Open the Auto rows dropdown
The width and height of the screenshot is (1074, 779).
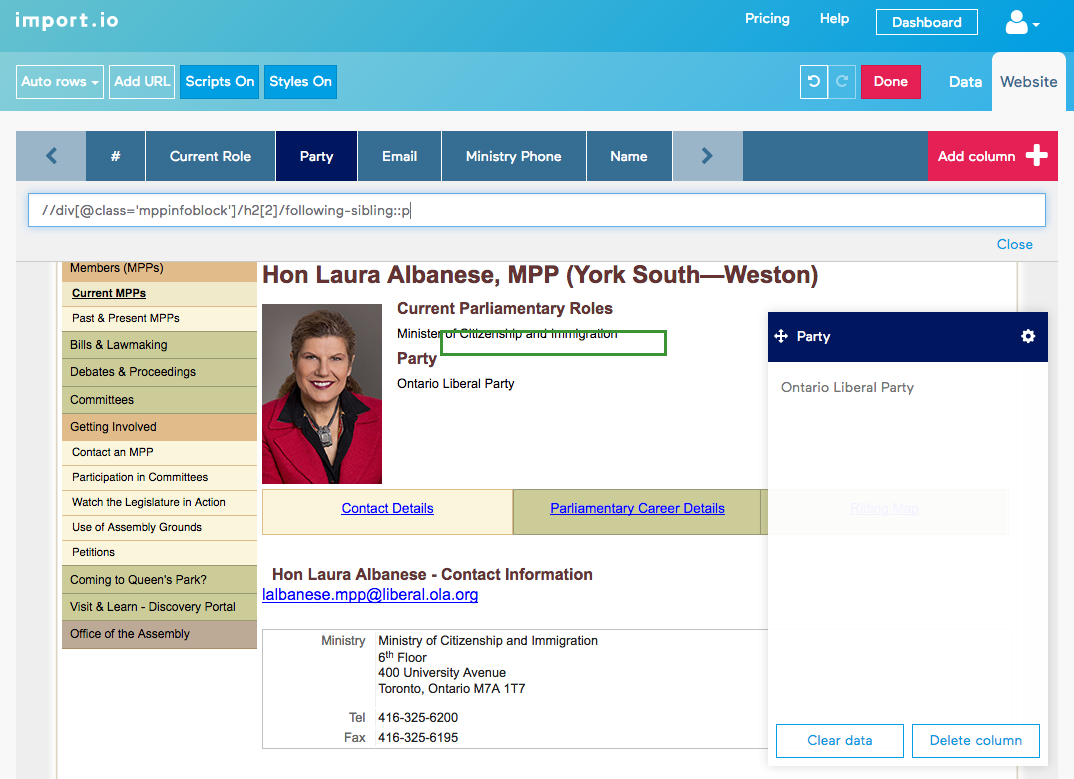coord(60,82)
